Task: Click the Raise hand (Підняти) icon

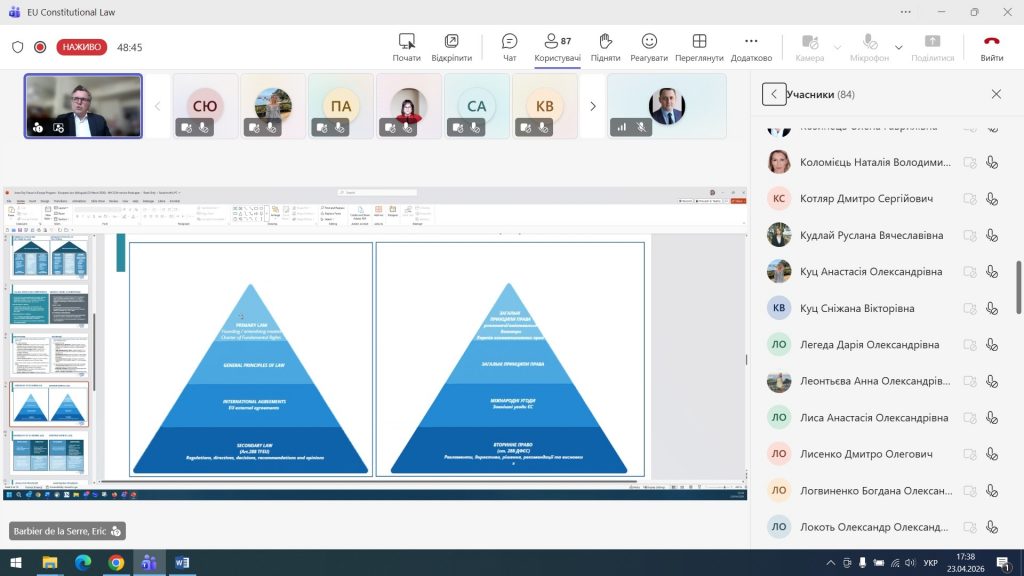Action: (605, 46)
